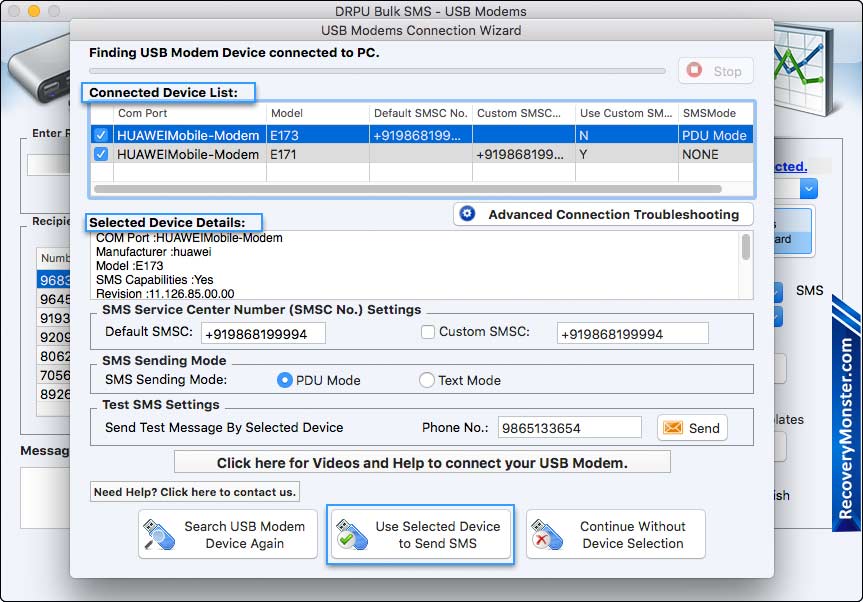Image resolution: width=863 pixels, height=602 pixels.
Task: Enable the Custom SMSC checkbox
Action: [x=428, y=332]
